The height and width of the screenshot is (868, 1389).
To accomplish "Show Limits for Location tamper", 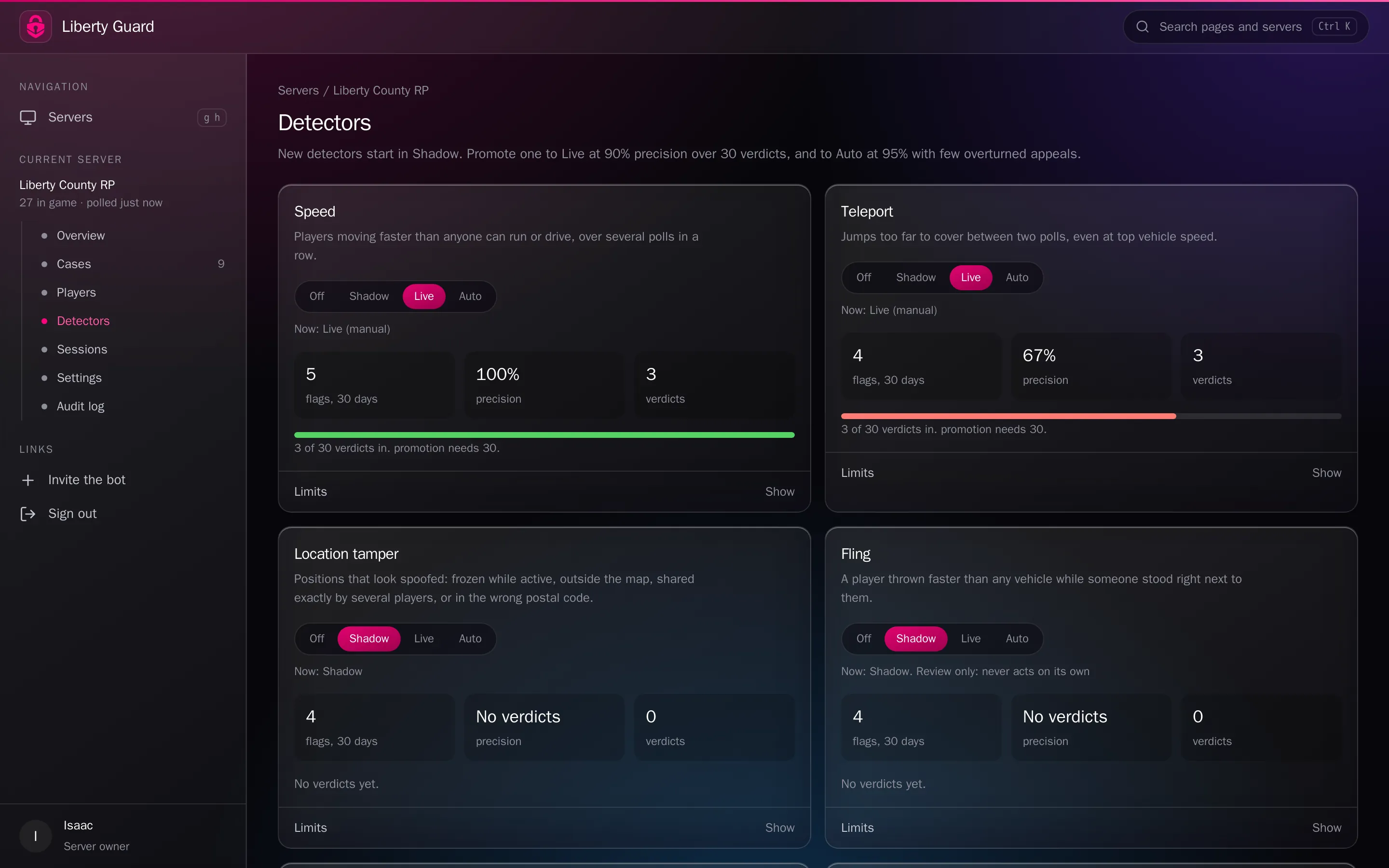I will click(779, 828).
